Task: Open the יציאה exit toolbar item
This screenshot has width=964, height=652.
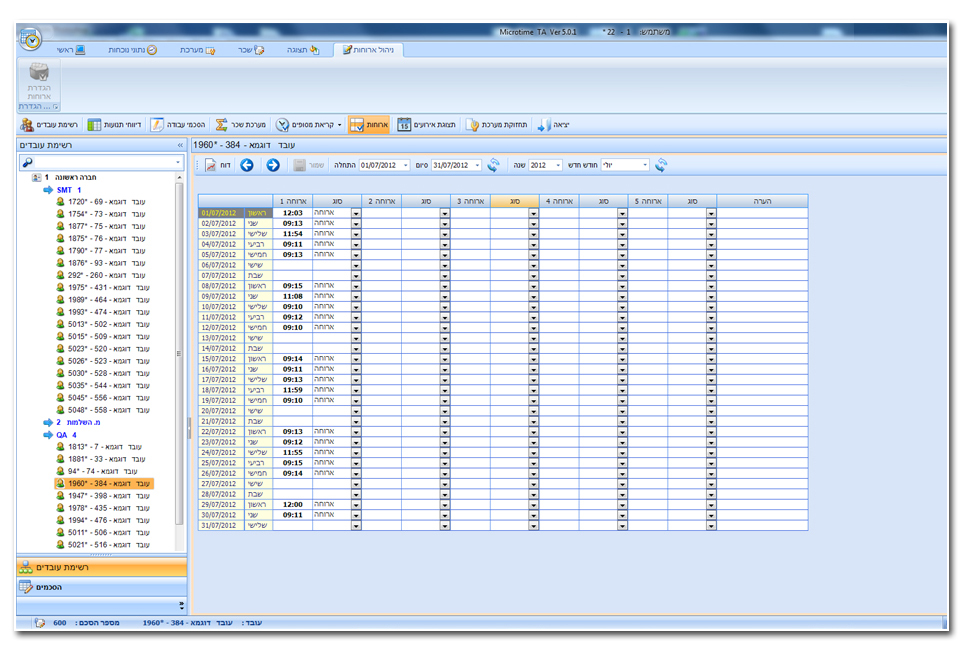Action: click(x=554, y=125)
